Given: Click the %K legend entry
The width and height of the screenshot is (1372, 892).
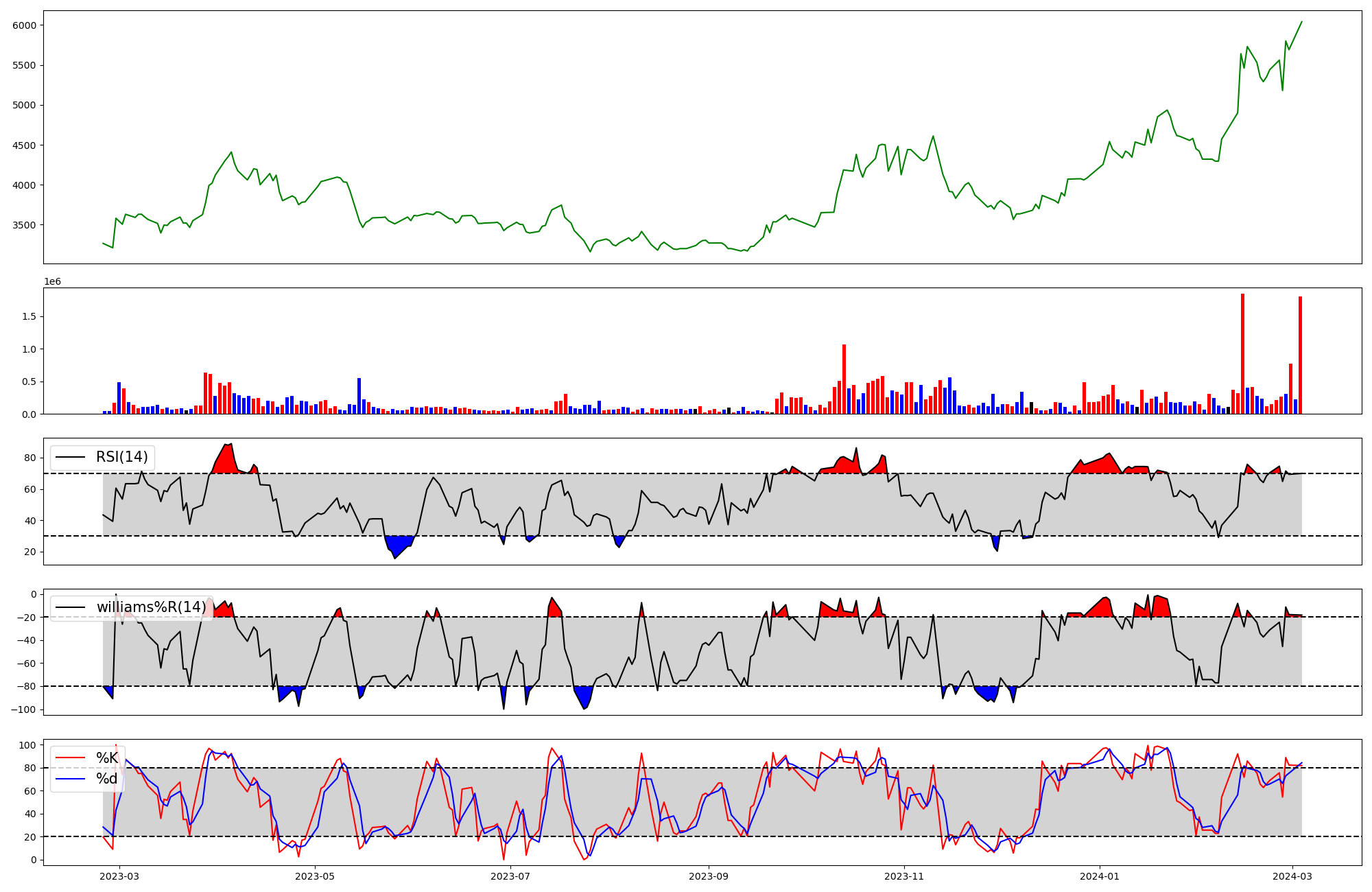Looking at the screenshot, I should coord(107,758).
